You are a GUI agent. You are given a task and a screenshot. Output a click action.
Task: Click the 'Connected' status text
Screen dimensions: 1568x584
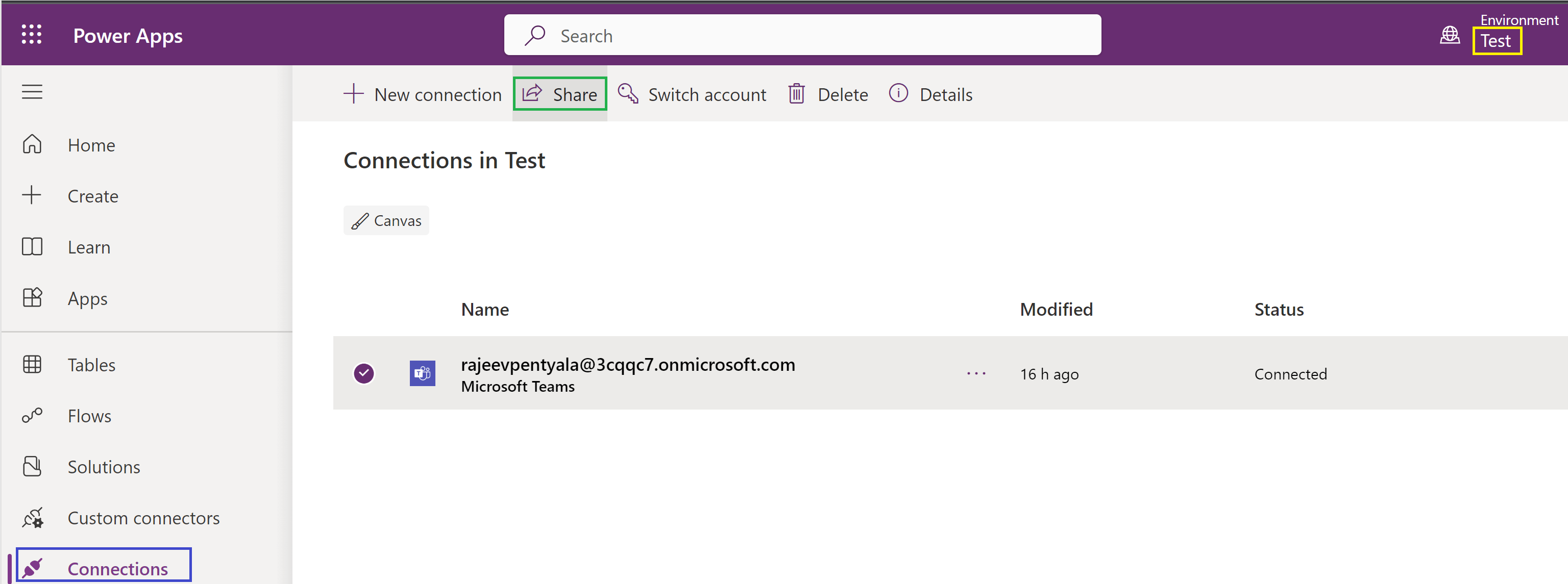click(1290, 374)
